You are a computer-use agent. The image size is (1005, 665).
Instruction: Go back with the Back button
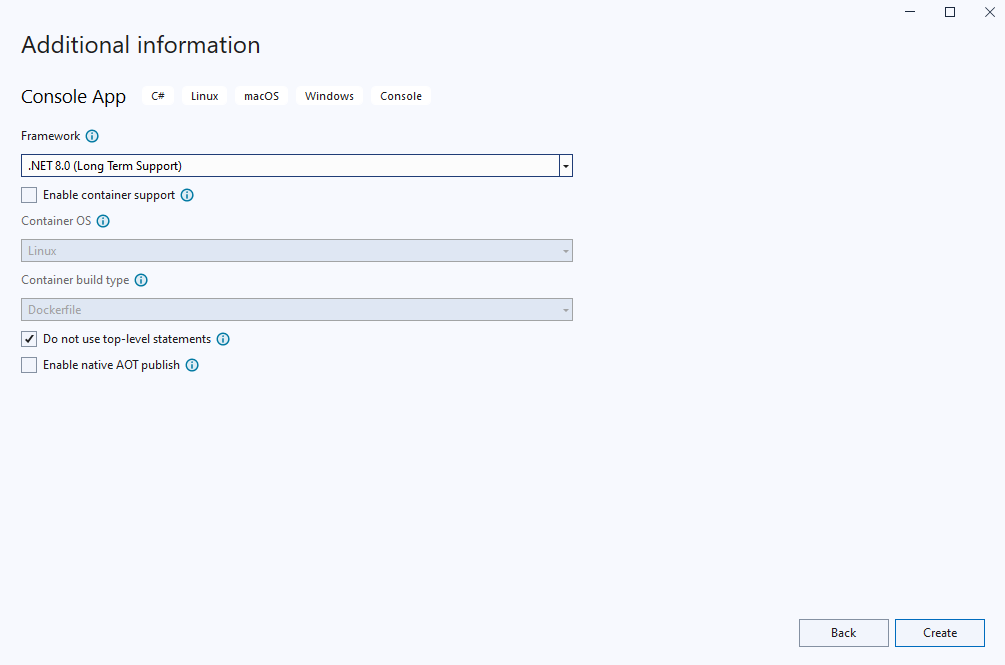843,633
